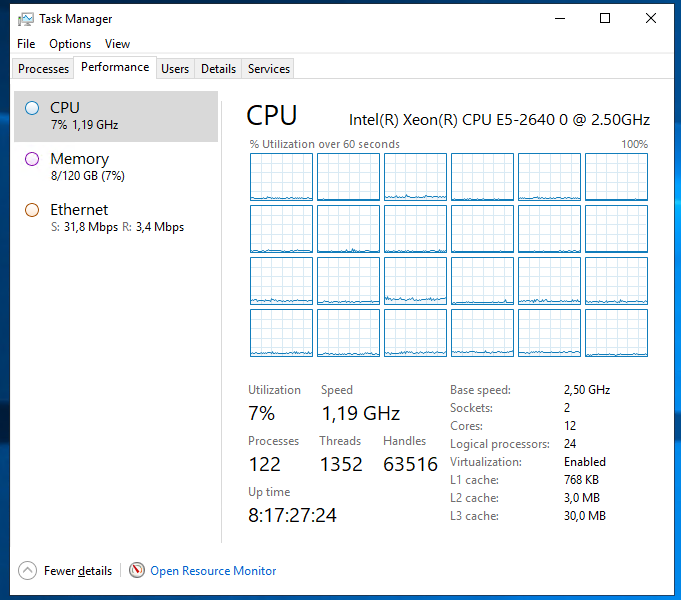The height and width of the screenshot is (600, 681).
Task: Open the File menu
Action: coord(26,44)
